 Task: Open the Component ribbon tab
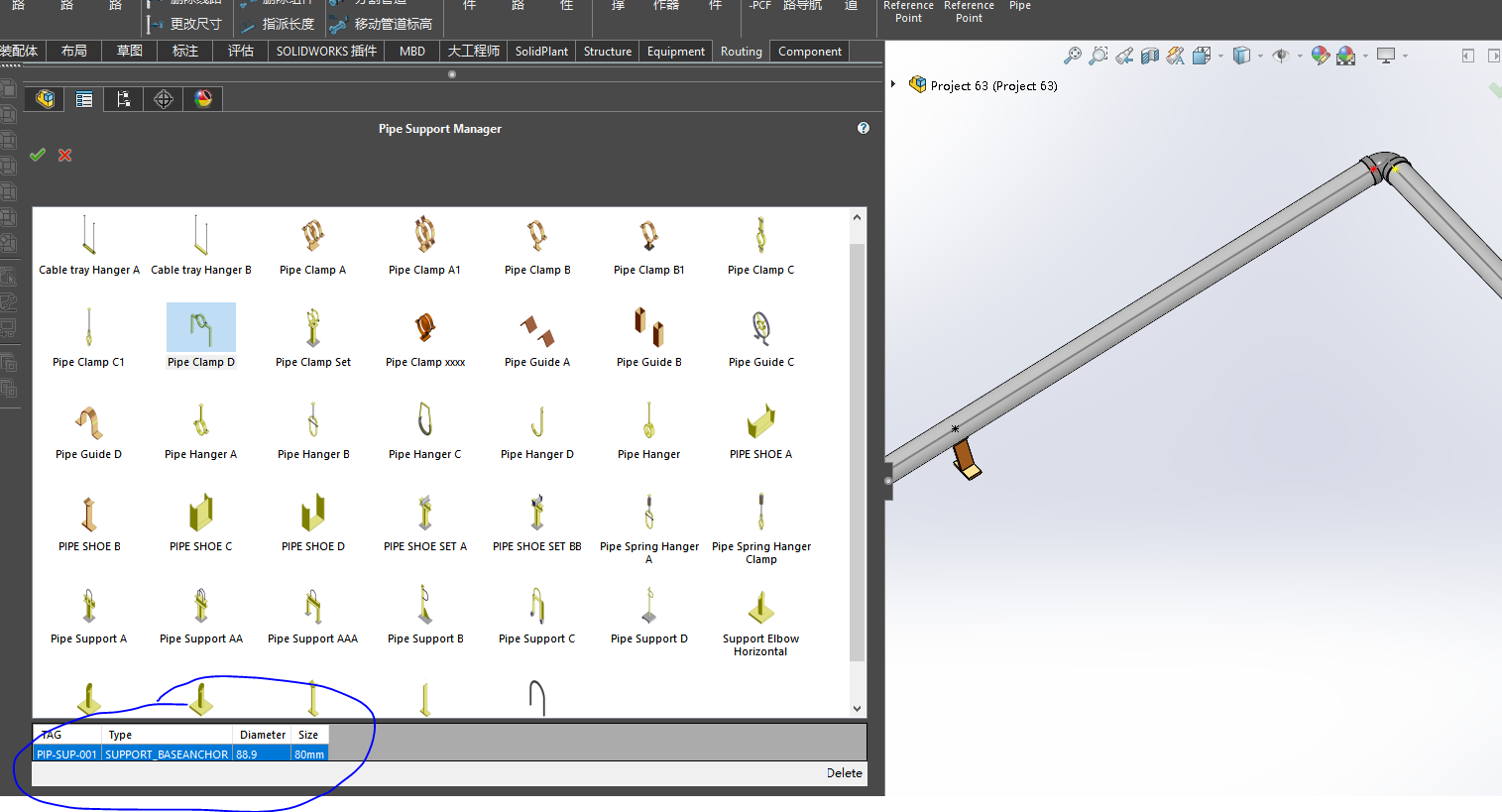(810, 52)
